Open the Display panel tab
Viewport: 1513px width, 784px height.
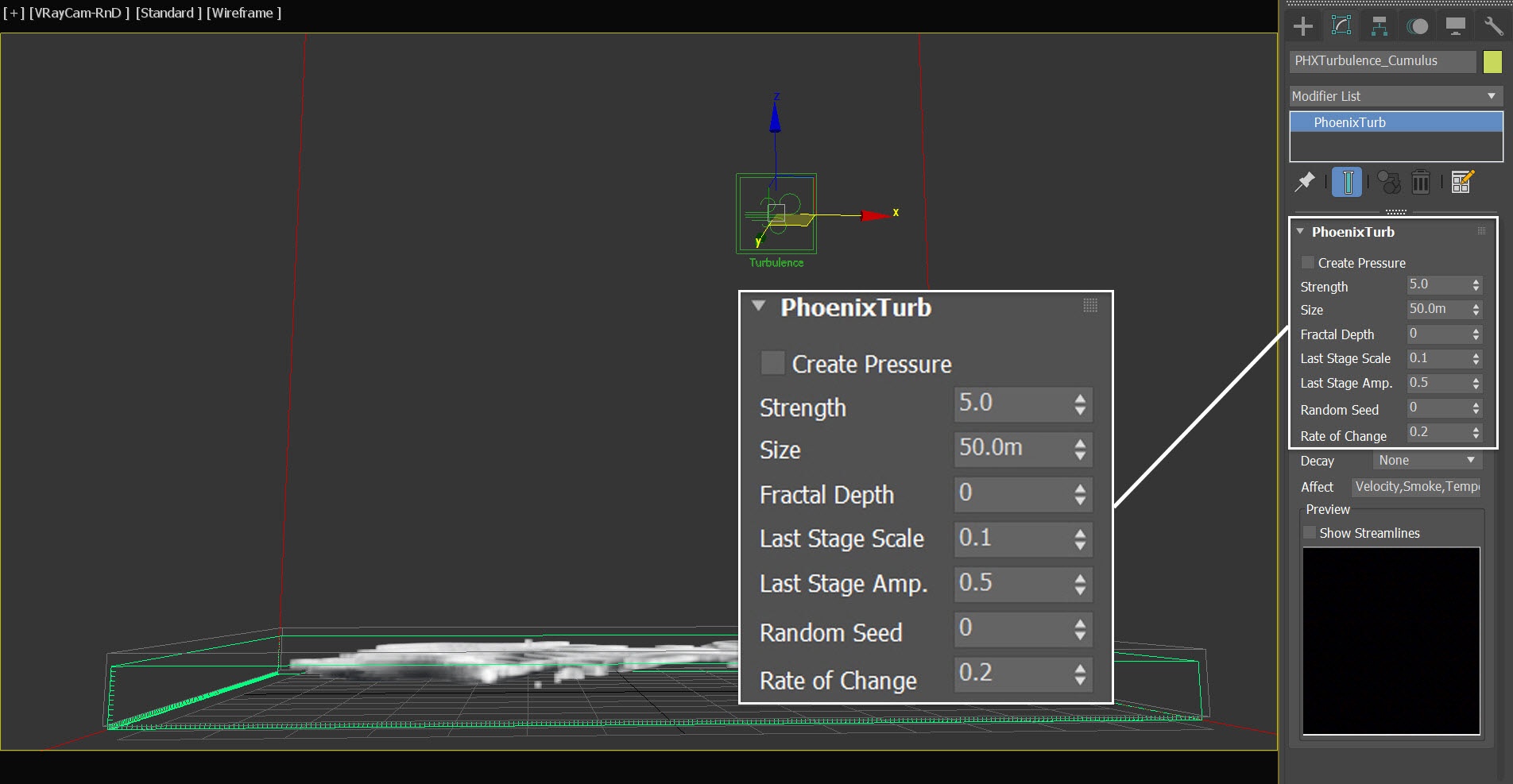pyautogui.click(x=1456, y=26)
